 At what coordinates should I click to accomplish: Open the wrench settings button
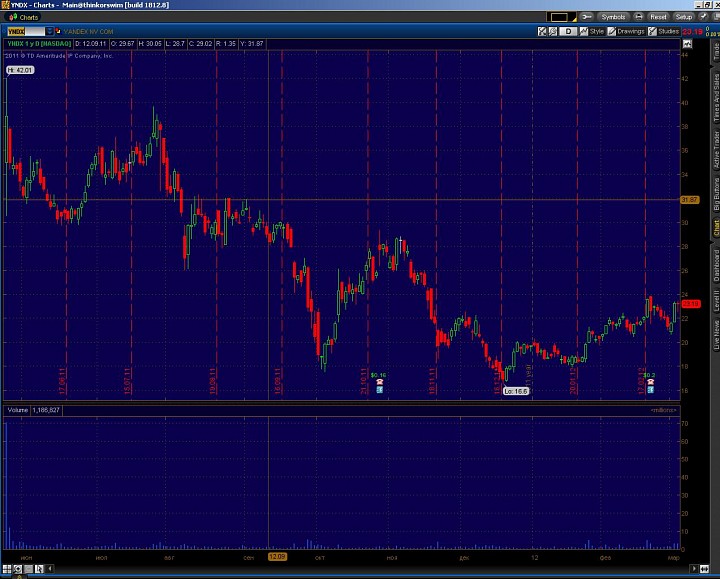[x=587, y=17]
